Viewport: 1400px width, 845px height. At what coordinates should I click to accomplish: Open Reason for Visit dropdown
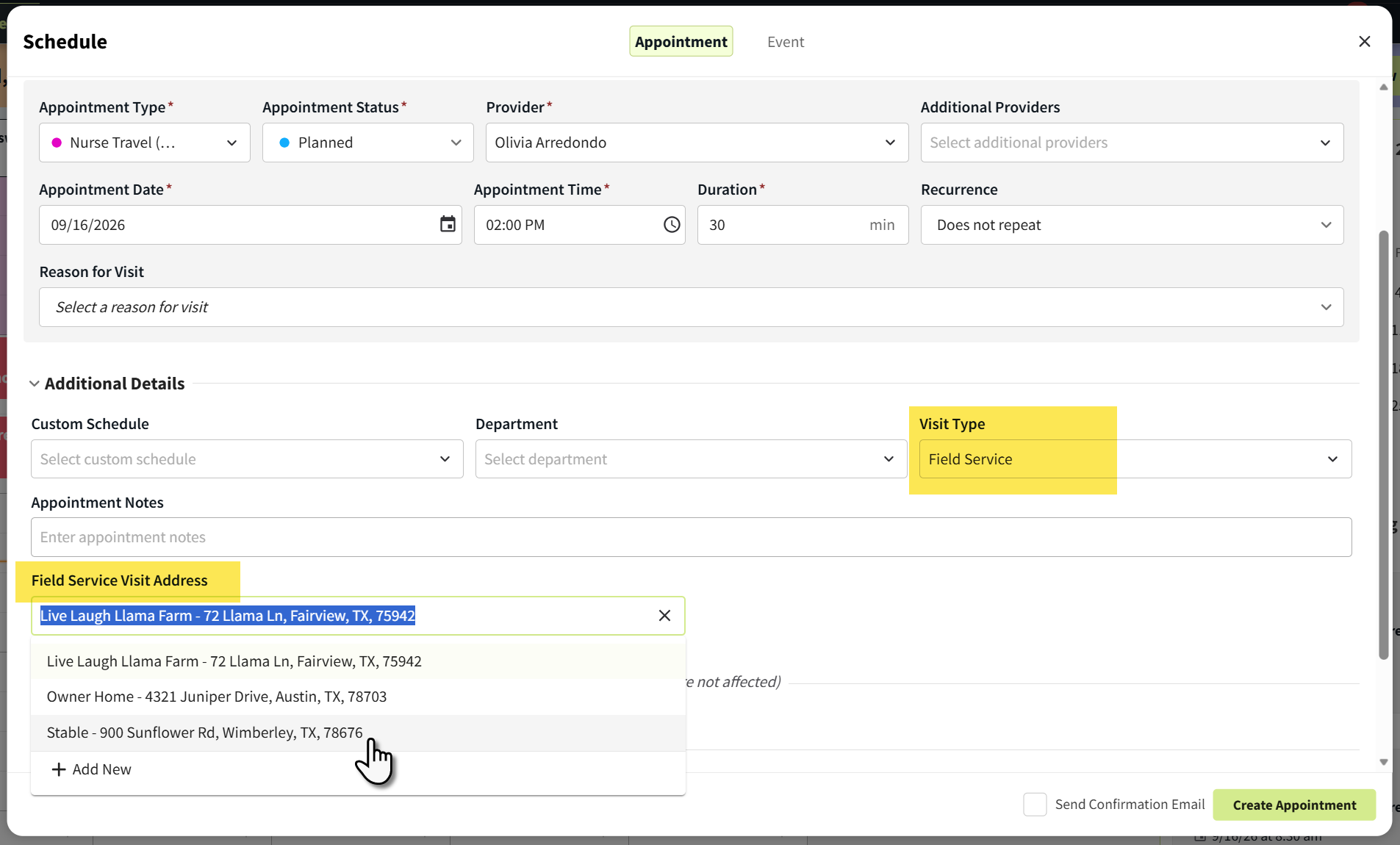click(692, 307)
